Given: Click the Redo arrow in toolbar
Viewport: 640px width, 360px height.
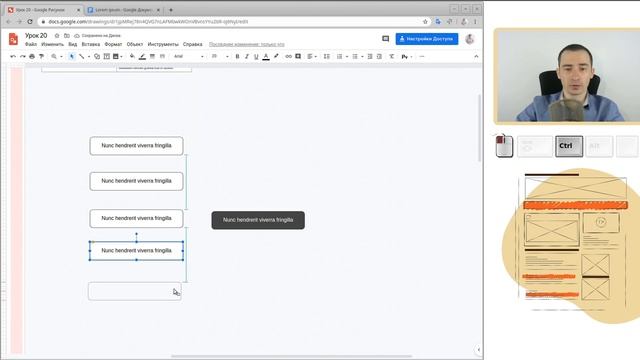Looking at the screenshot, I should [22, 57].
